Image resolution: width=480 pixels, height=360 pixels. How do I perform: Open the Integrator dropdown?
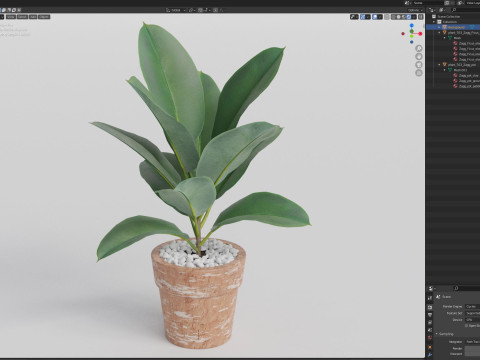click(x=473, y=342)
